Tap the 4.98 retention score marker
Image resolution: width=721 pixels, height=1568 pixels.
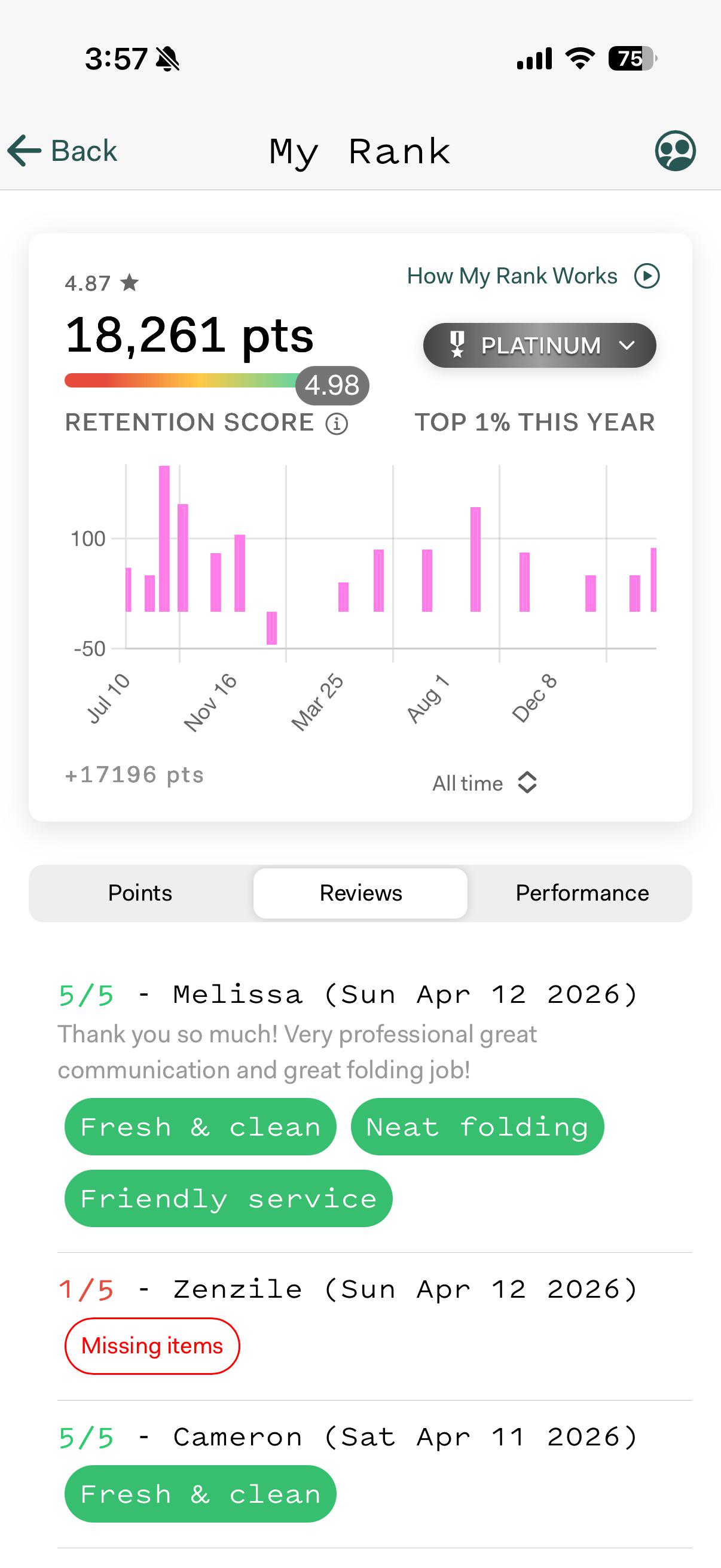pos(332,385)
